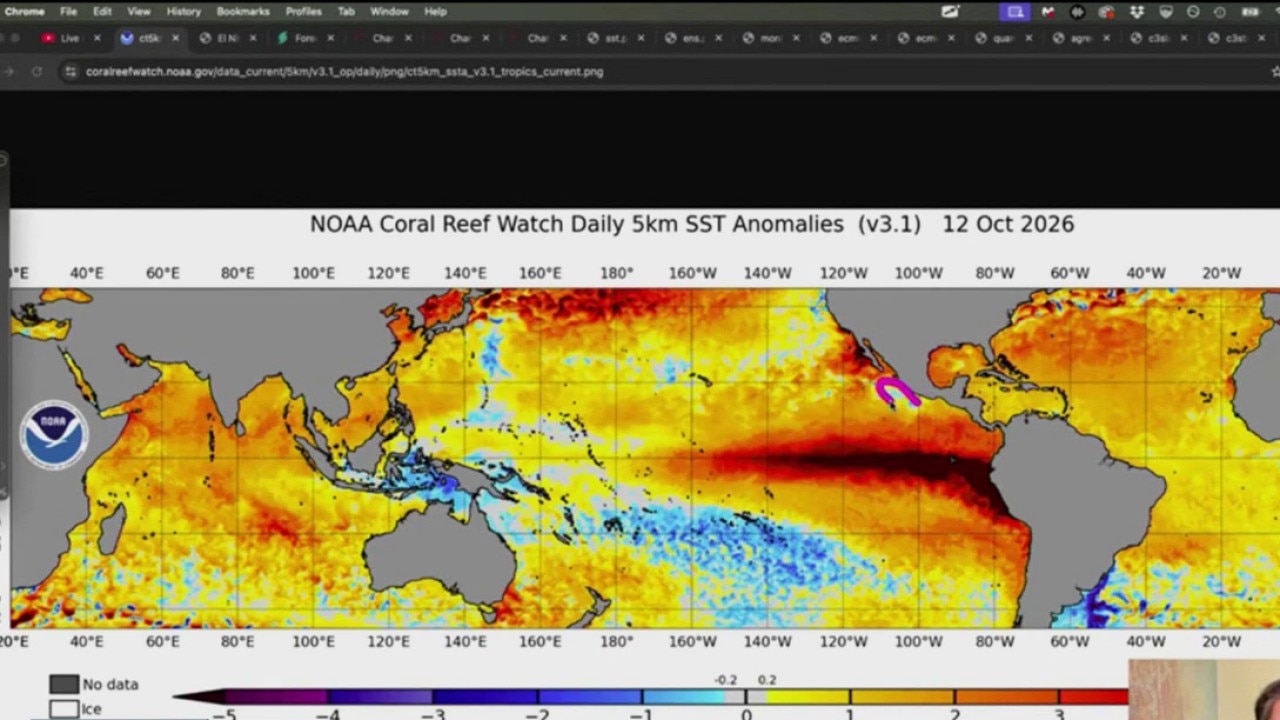The height and width of the screenshot is (720, 1280).
Task: Bookmark this page with the star icon
Action: 1274,72
